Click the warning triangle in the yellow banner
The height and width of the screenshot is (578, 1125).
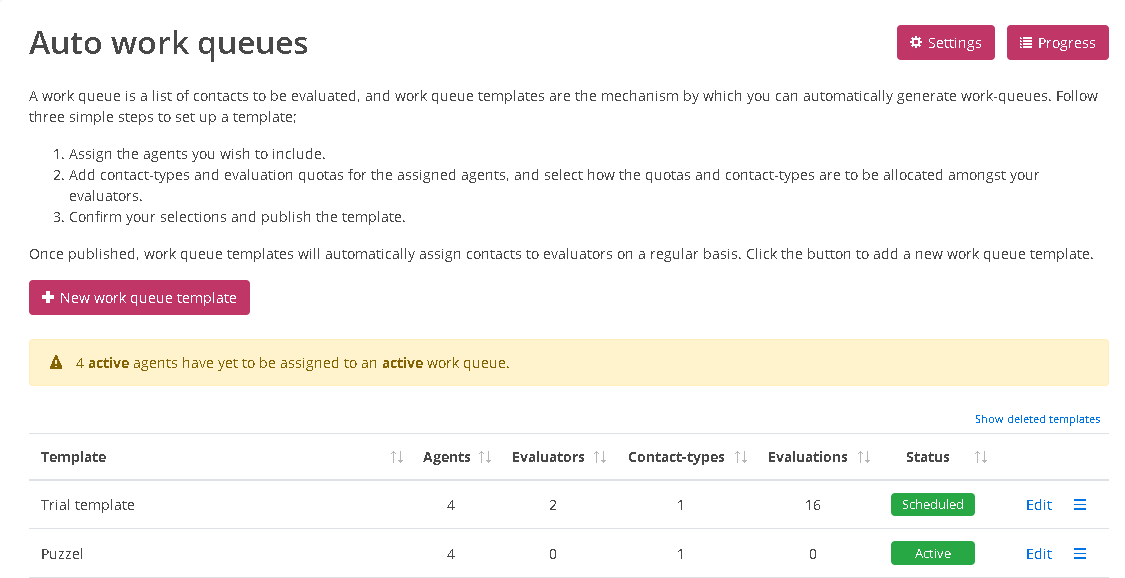point(56,362)
